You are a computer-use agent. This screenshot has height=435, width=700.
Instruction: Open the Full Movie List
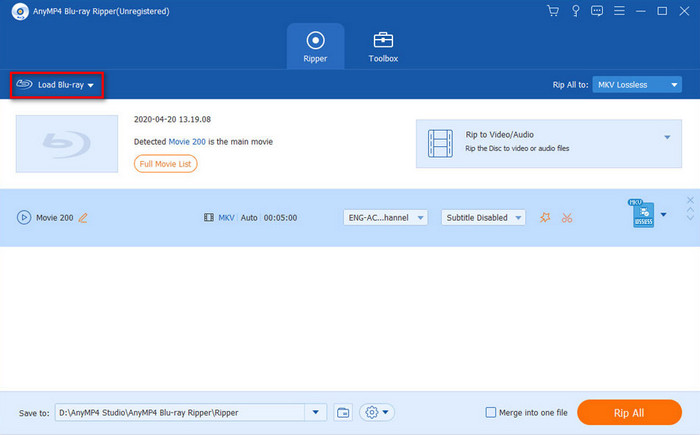pos(165,164)
